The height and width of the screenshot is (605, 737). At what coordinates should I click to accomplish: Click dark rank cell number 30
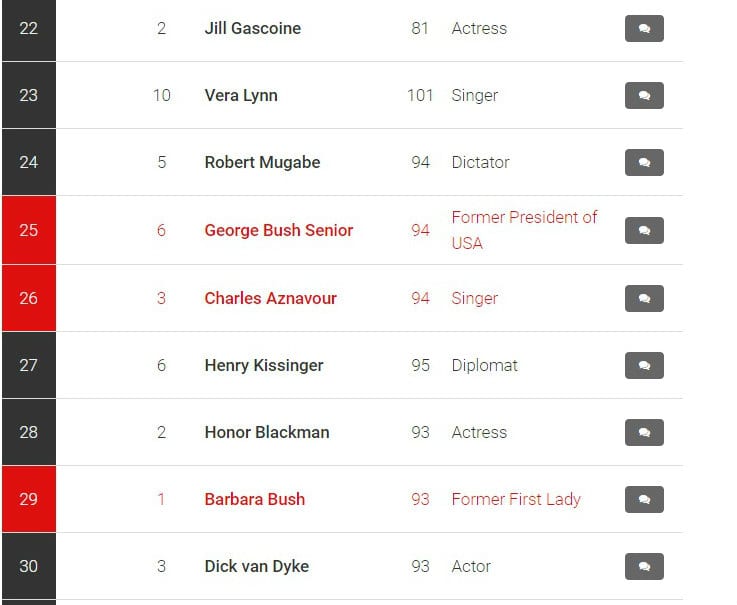(29, 566)
